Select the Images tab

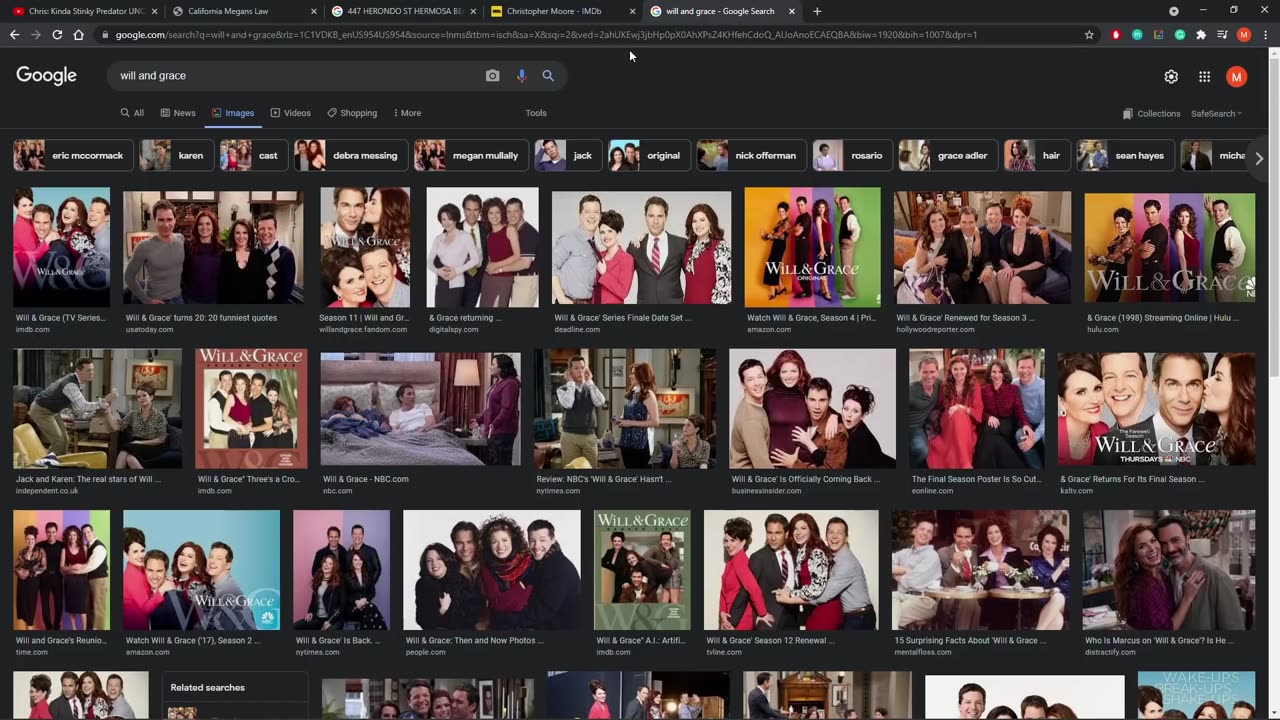232,113
